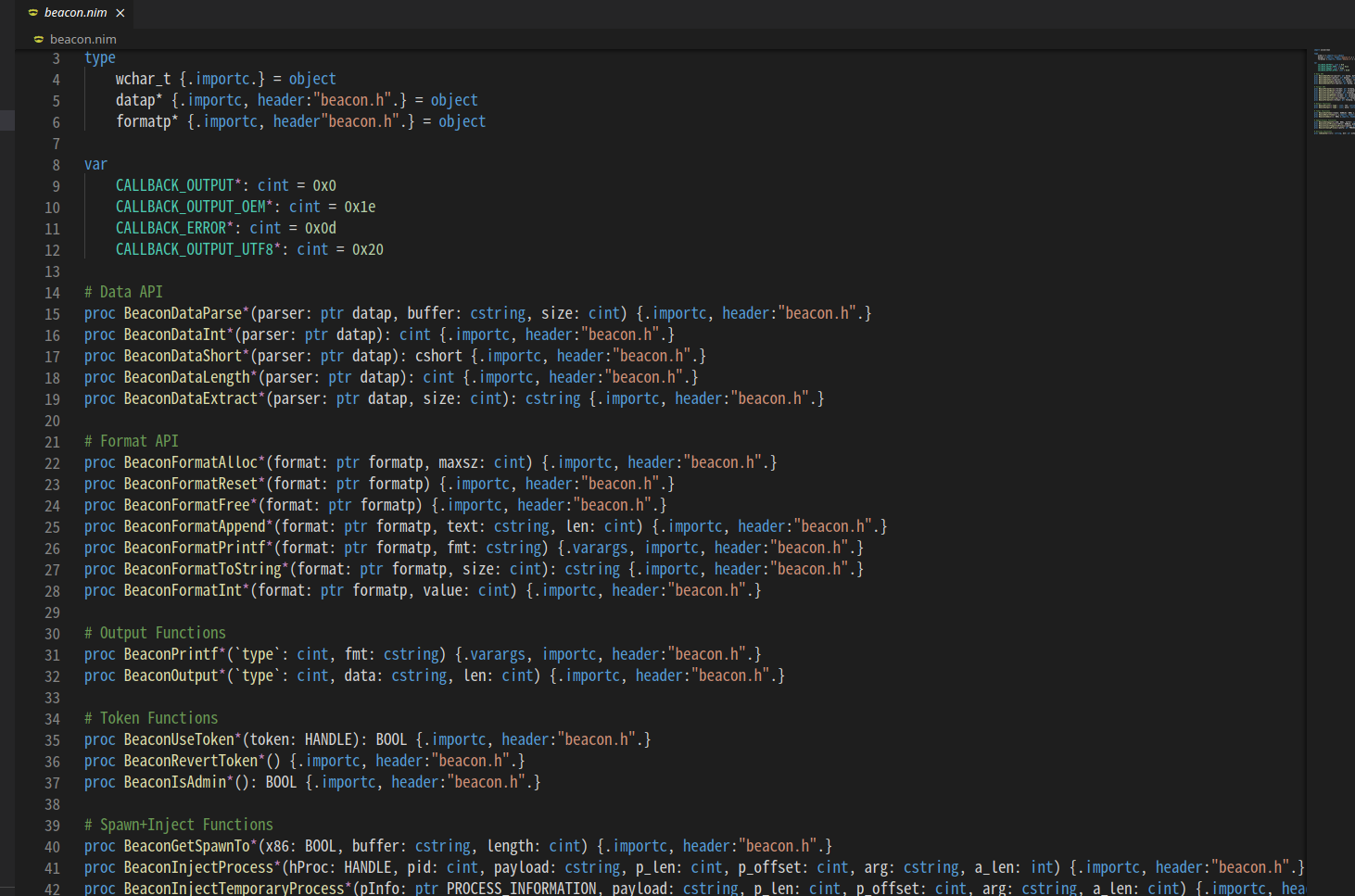1355x896 pixels.
Task: Click the CALLBACK_OUTPUT_UTF8 variable name
Action: point(195,249)
